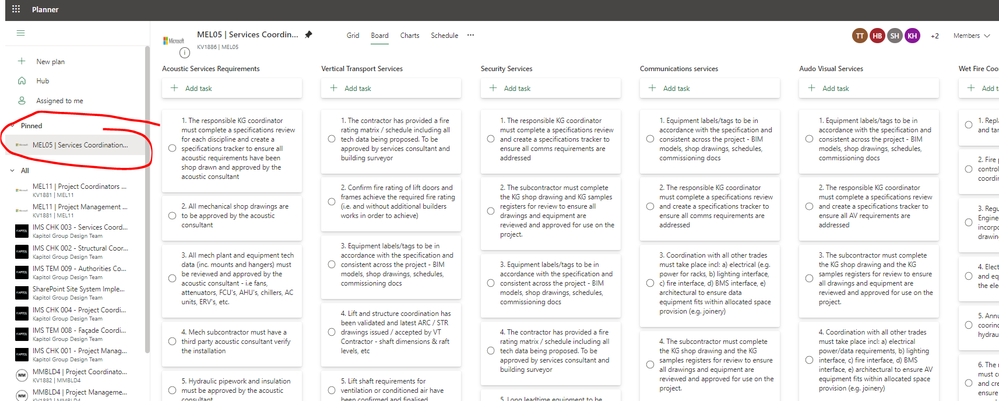The height and width of the screenshot is (401, 999).
Task: Add task in Acoustic Services Requirements column
Action: [x=232, y=89]
